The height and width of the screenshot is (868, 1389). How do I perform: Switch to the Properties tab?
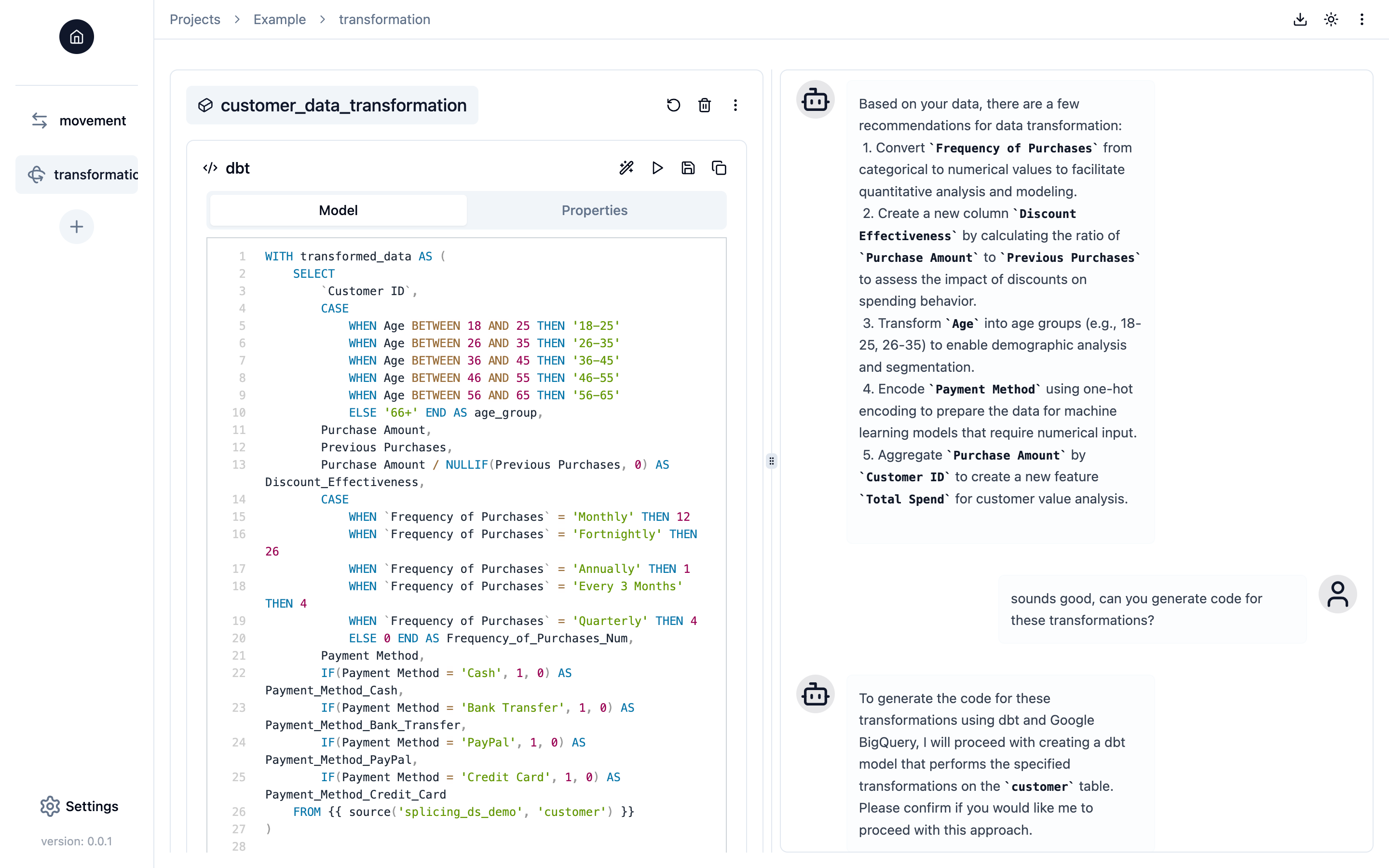tap(595, 210)
